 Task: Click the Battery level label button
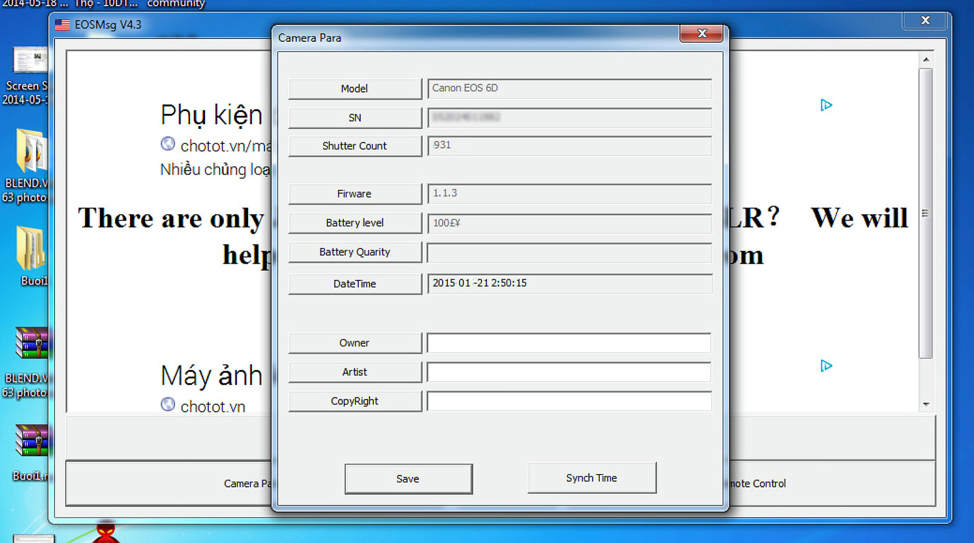click(355, 223)
